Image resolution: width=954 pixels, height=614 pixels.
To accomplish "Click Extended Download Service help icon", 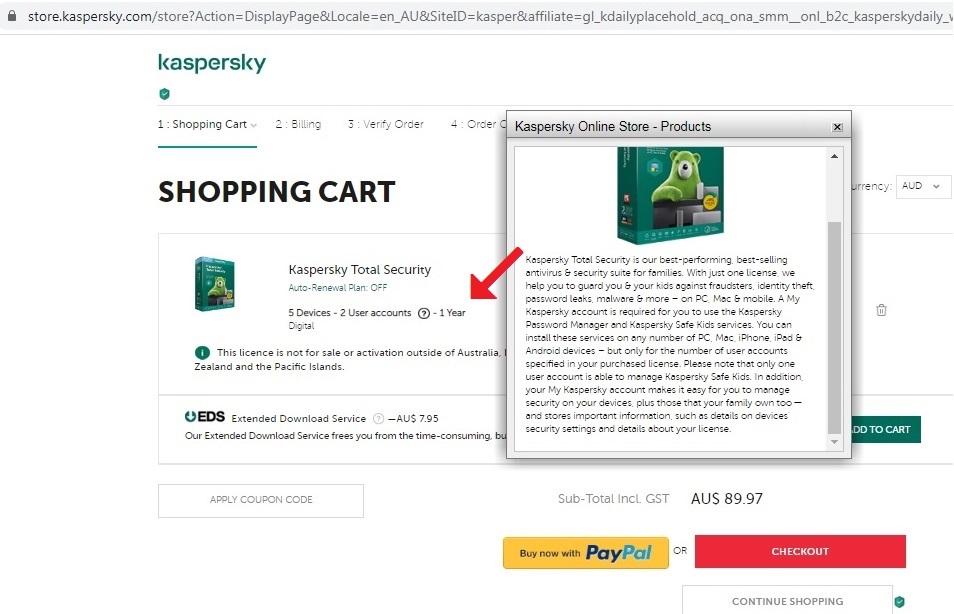I will pyautogui.click(x=378, y=419).
